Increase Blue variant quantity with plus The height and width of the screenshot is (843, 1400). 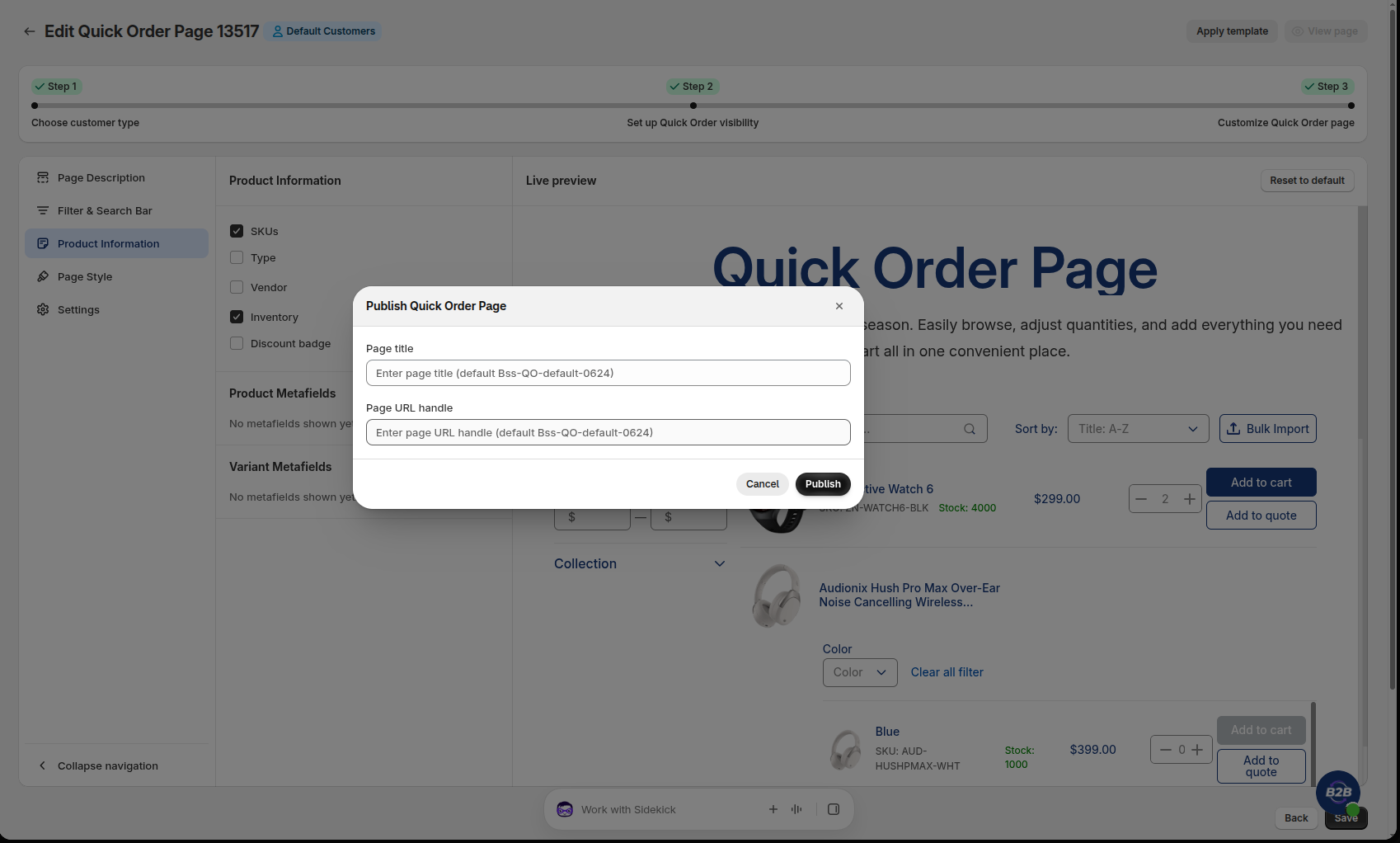click(1197, 750)
